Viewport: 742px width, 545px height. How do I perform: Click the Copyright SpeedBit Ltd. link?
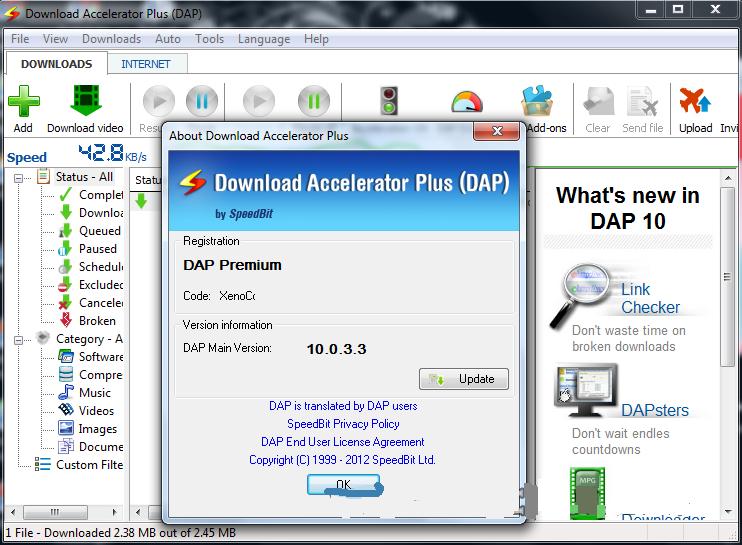[342, 460]
